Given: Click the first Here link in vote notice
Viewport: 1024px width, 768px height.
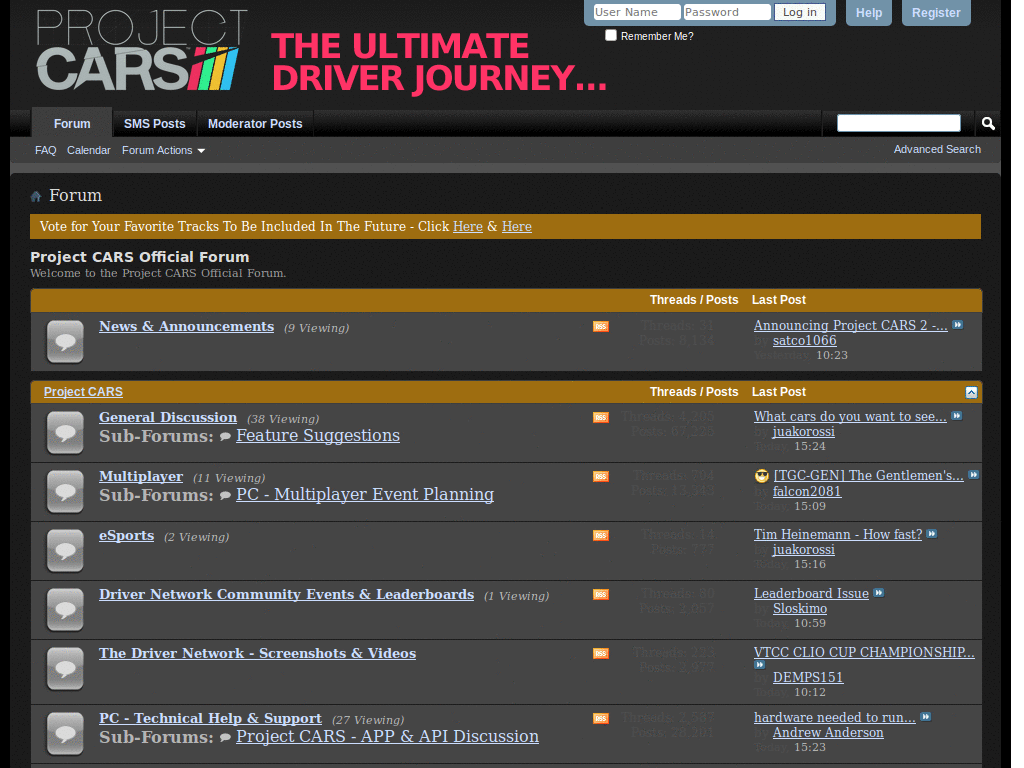Looking at the screenshot, I should pyautogui.click(x=468, y=227).
